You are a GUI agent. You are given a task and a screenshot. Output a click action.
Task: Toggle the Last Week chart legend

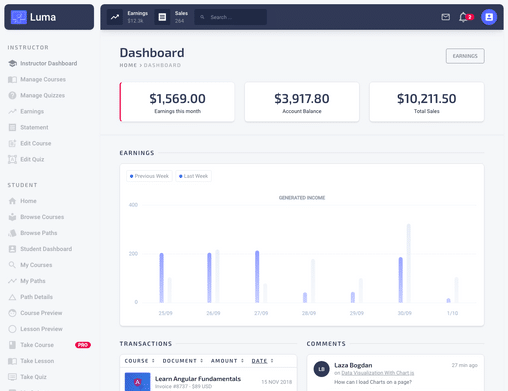[193, 176]
